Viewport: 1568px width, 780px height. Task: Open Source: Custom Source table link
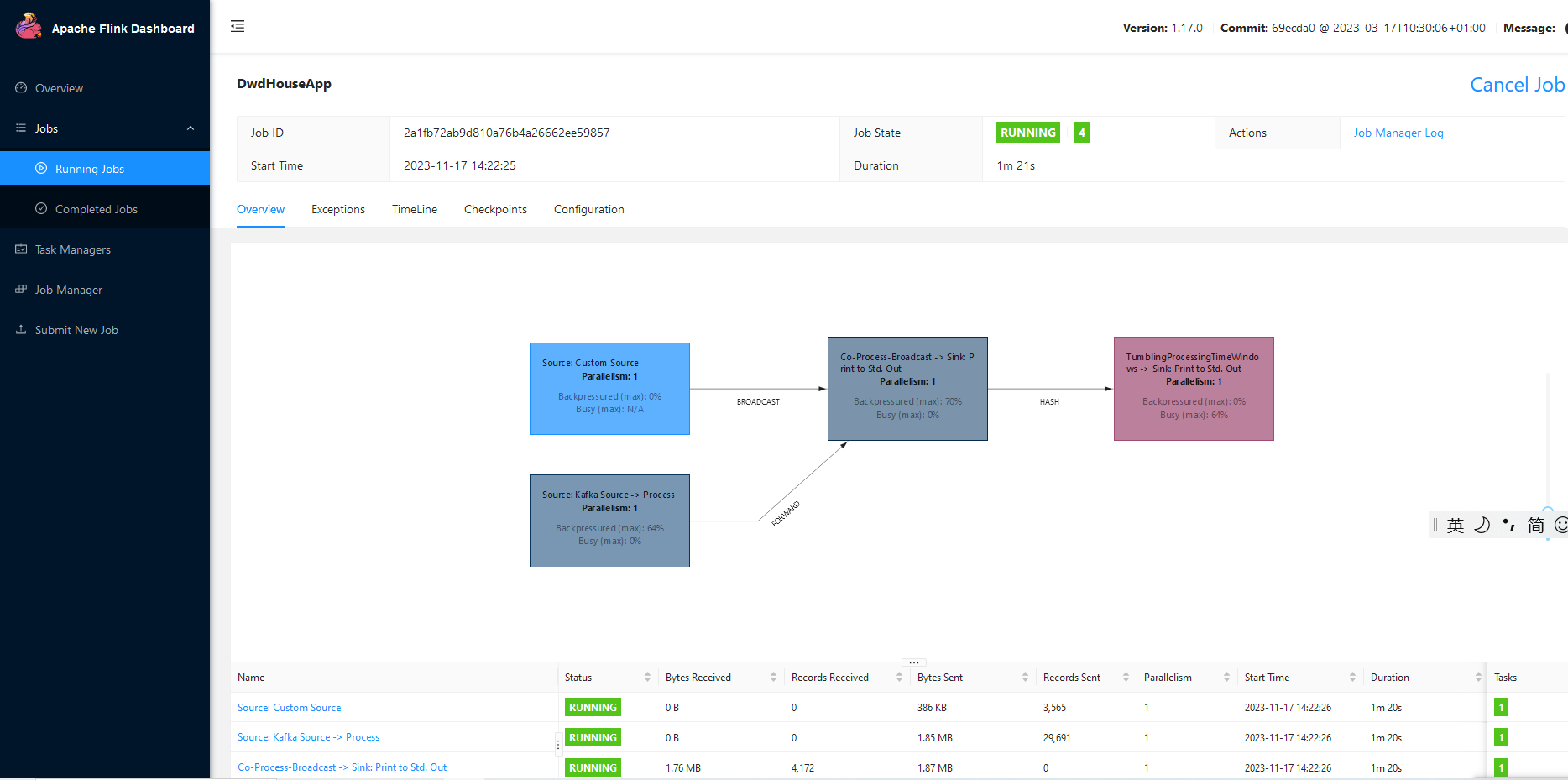[290, 708]
